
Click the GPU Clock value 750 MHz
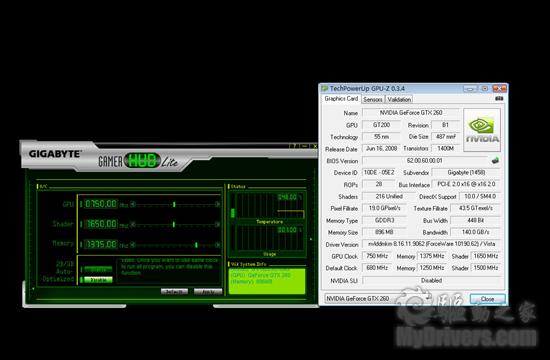point(377,256)
